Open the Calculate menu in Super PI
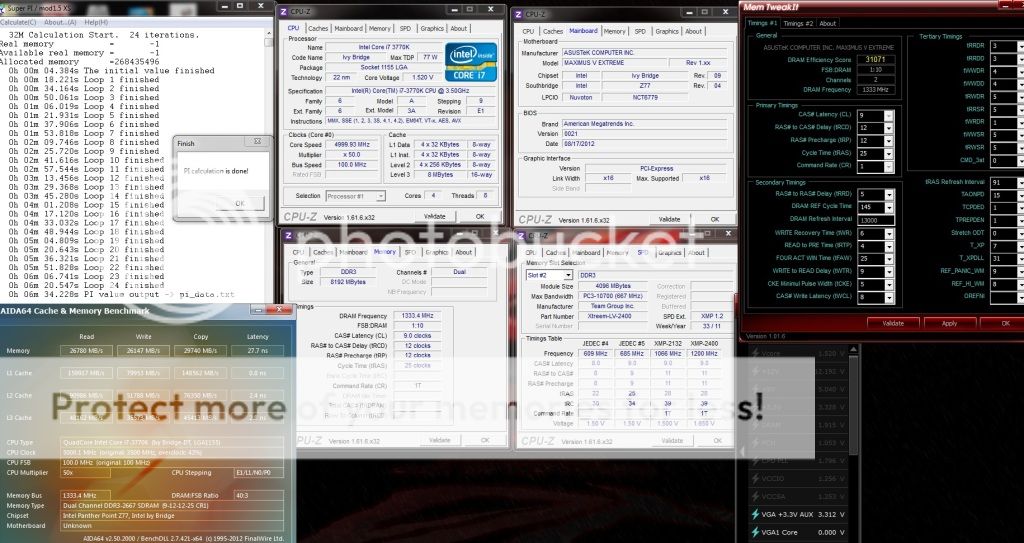This screenshot has height=543, width=1024. (x=19, y=21)
